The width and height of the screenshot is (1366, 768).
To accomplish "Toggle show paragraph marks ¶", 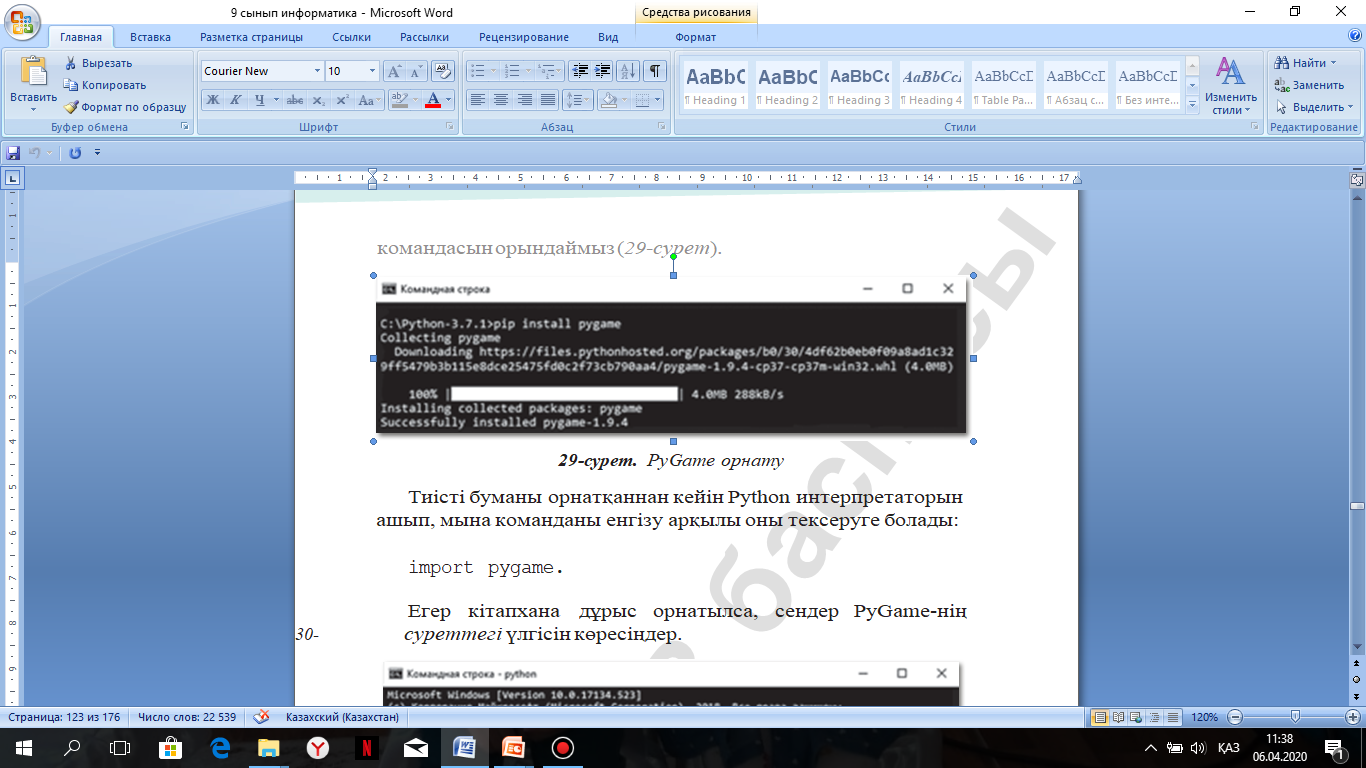I will (655, 71).
